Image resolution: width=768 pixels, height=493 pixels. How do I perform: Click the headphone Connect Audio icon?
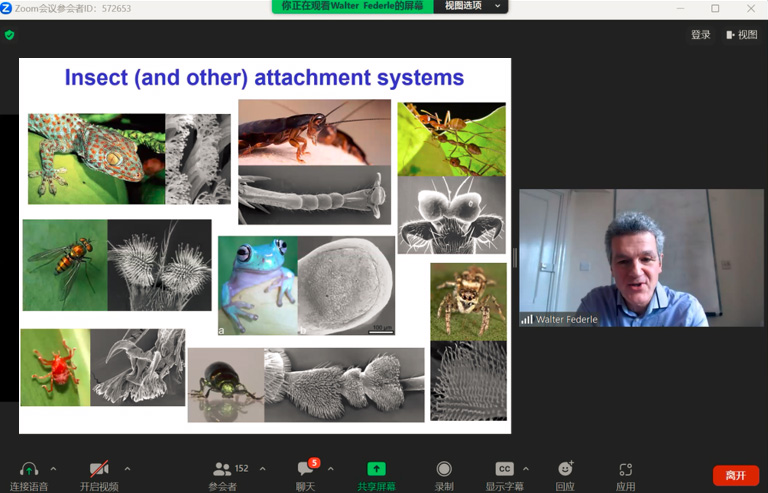pos(29,469)
